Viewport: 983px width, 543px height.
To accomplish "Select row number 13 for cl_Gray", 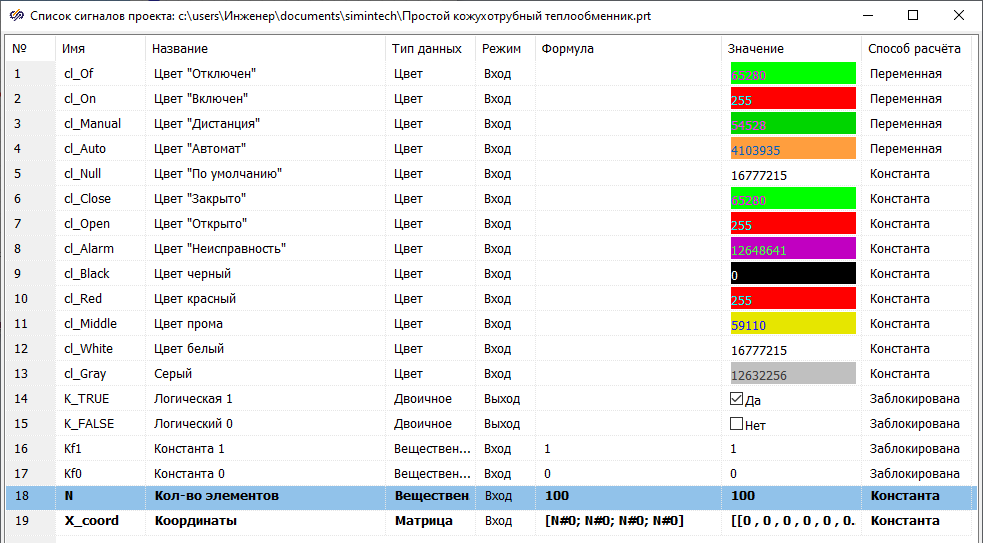I will click(30, 374).
